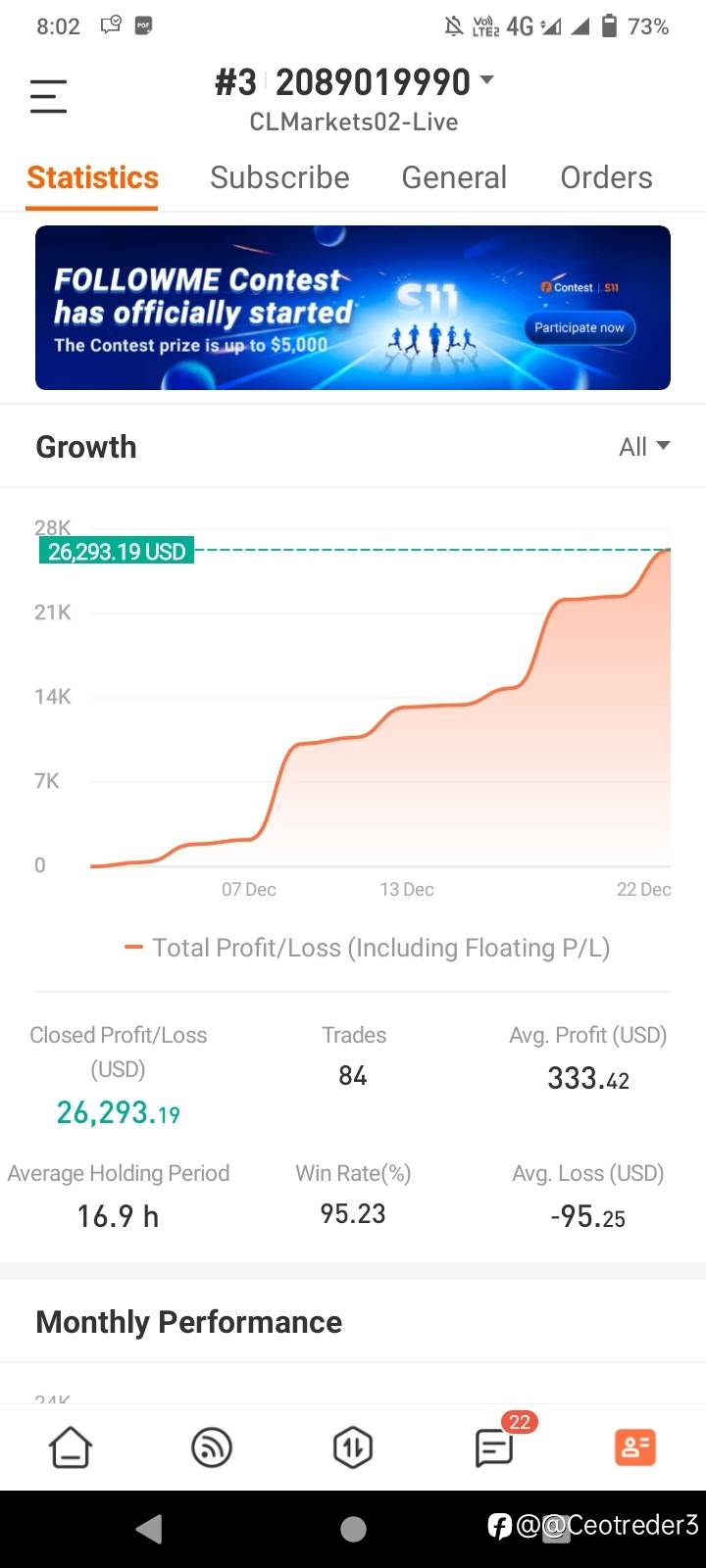Select the Statistics tab

point(92,177)
